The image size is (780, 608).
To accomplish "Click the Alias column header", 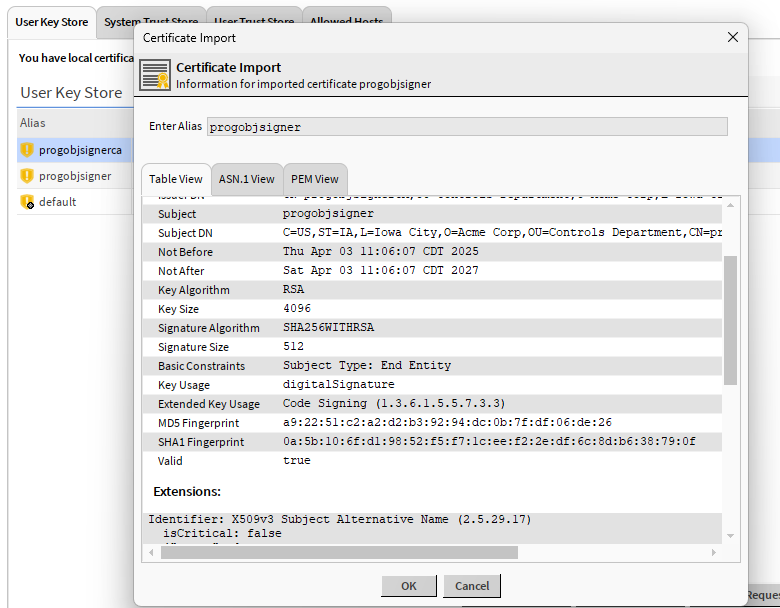I will click(33, 123).
